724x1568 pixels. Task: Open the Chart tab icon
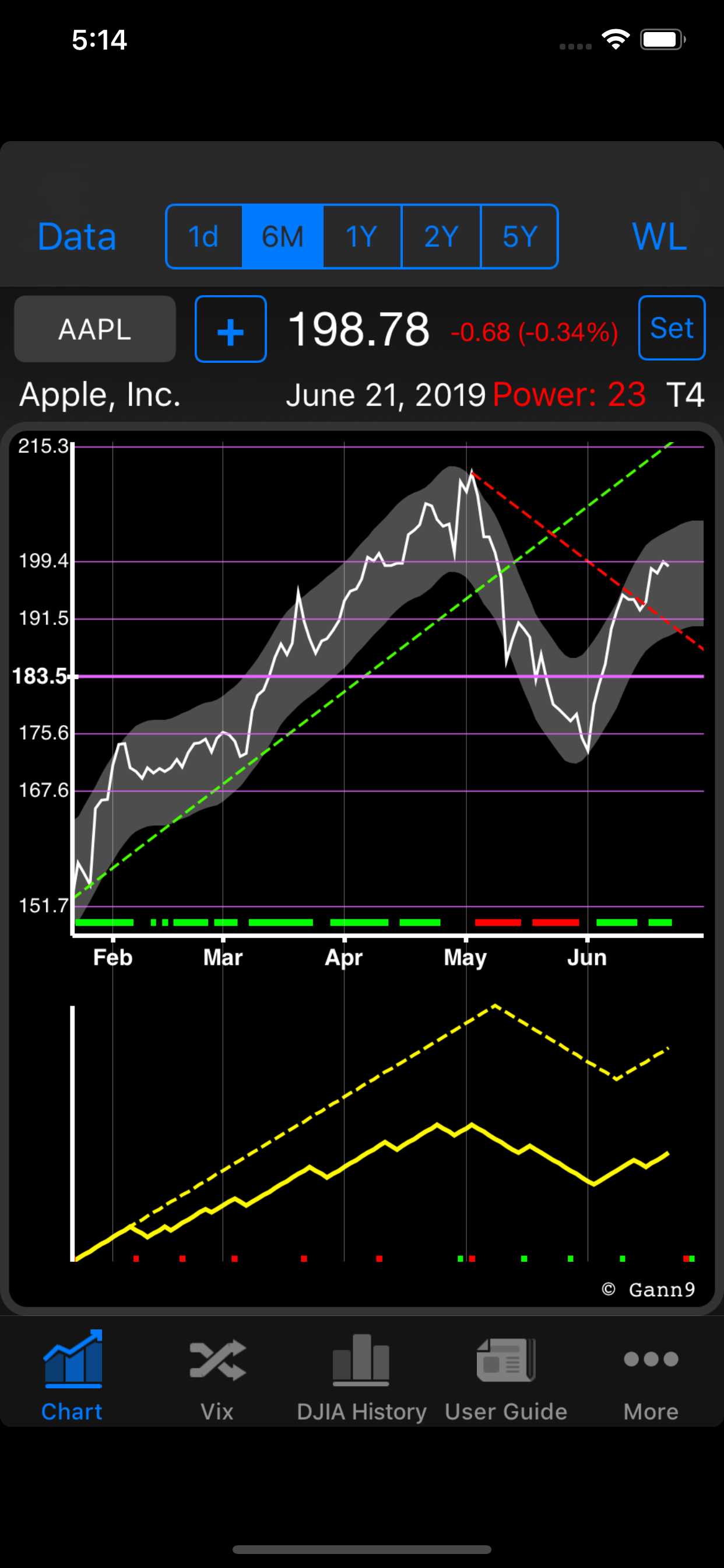(73, 1359)
